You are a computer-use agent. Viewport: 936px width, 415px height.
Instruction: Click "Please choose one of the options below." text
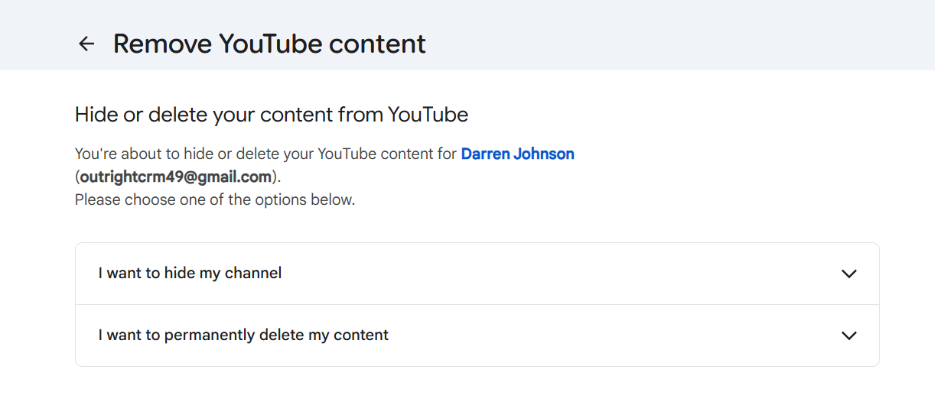(215, 199)
